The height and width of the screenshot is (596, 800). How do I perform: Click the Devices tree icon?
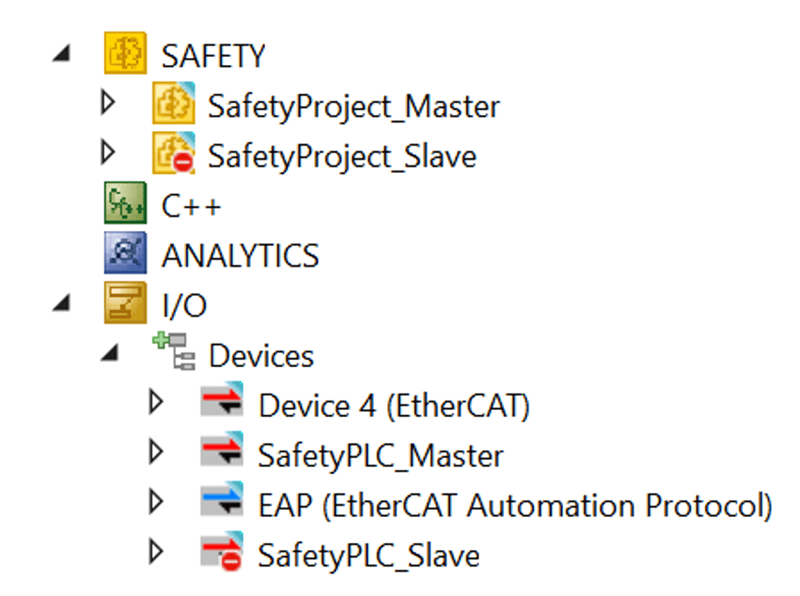173,351
